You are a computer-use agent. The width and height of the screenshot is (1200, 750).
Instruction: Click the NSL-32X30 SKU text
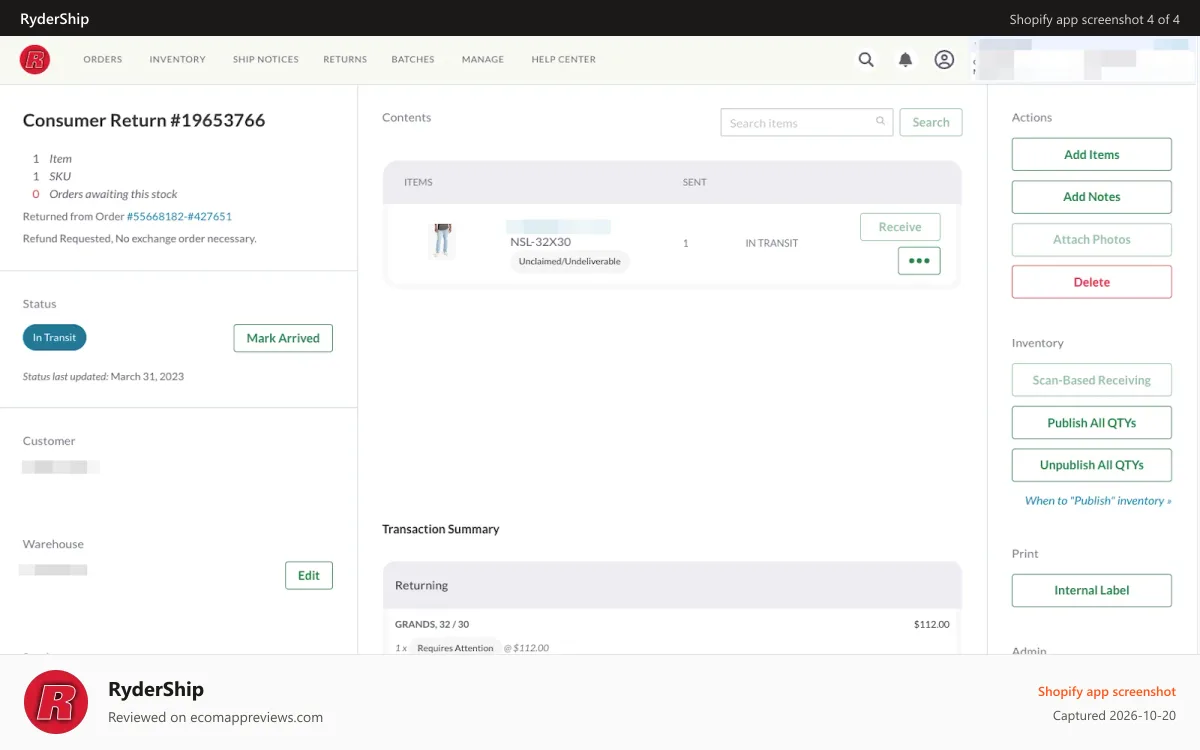point(540,242)
